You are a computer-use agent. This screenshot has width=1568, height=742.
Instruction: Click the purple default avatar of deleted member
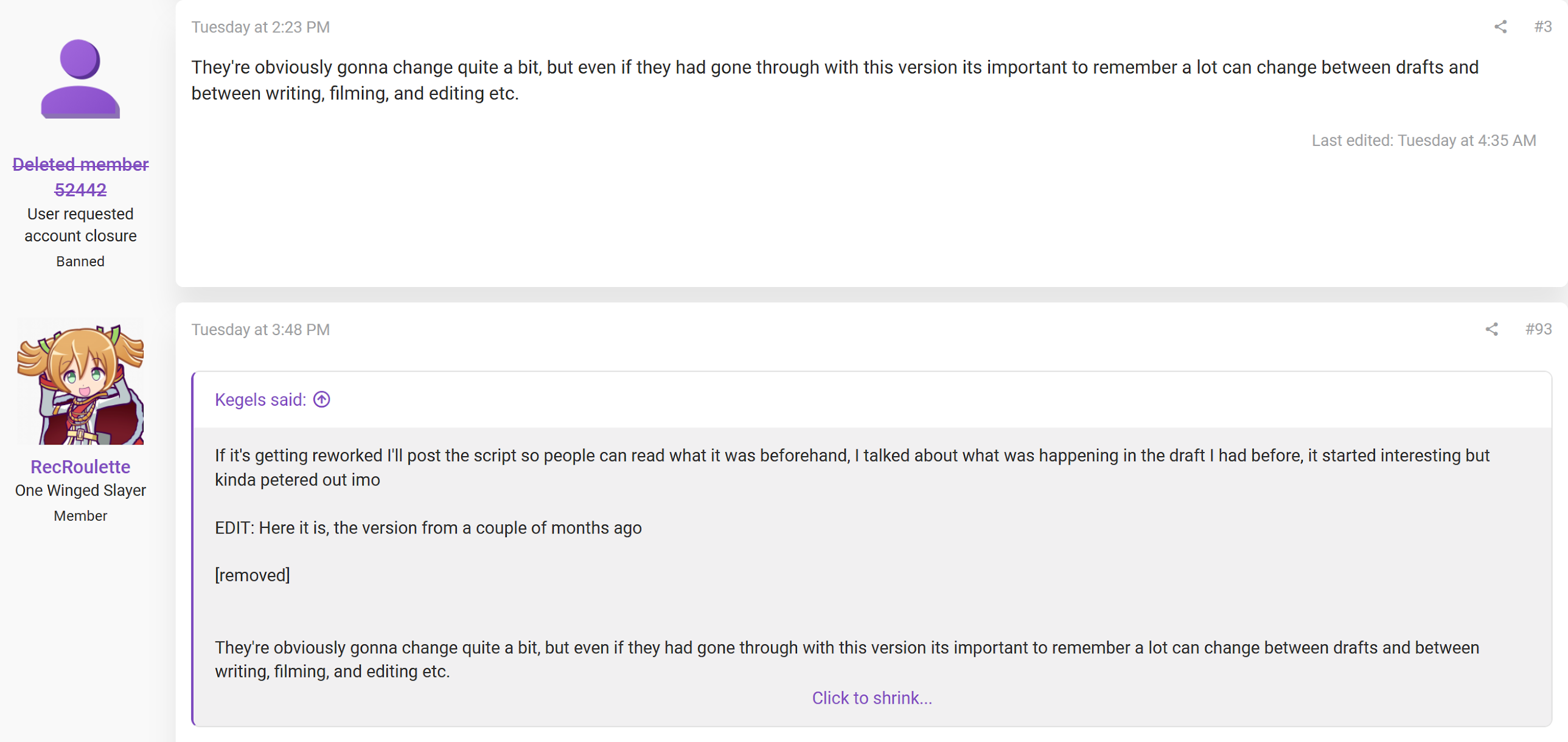80,79
